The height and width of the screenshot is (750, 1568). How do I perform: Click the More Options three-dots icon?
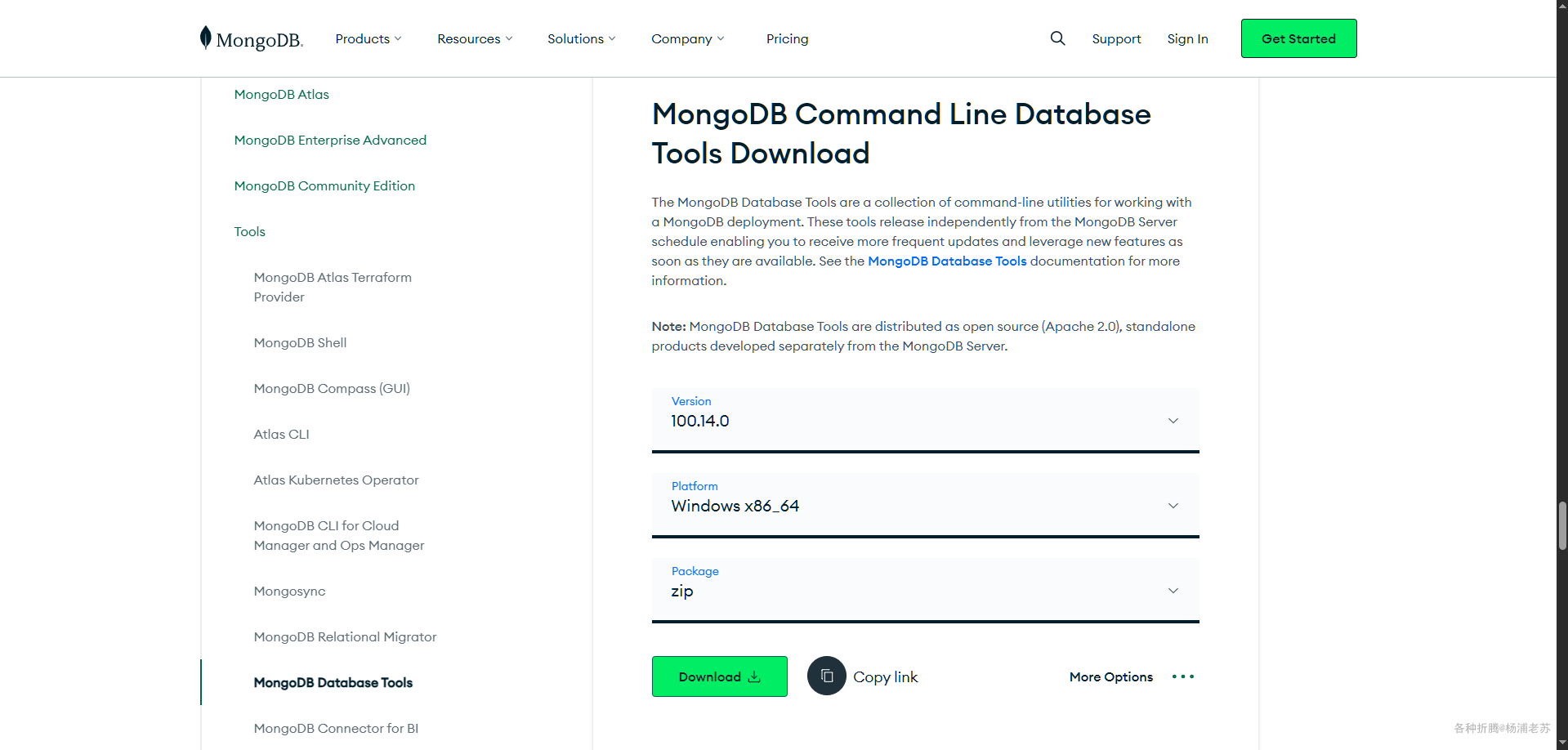point(1182,676)
